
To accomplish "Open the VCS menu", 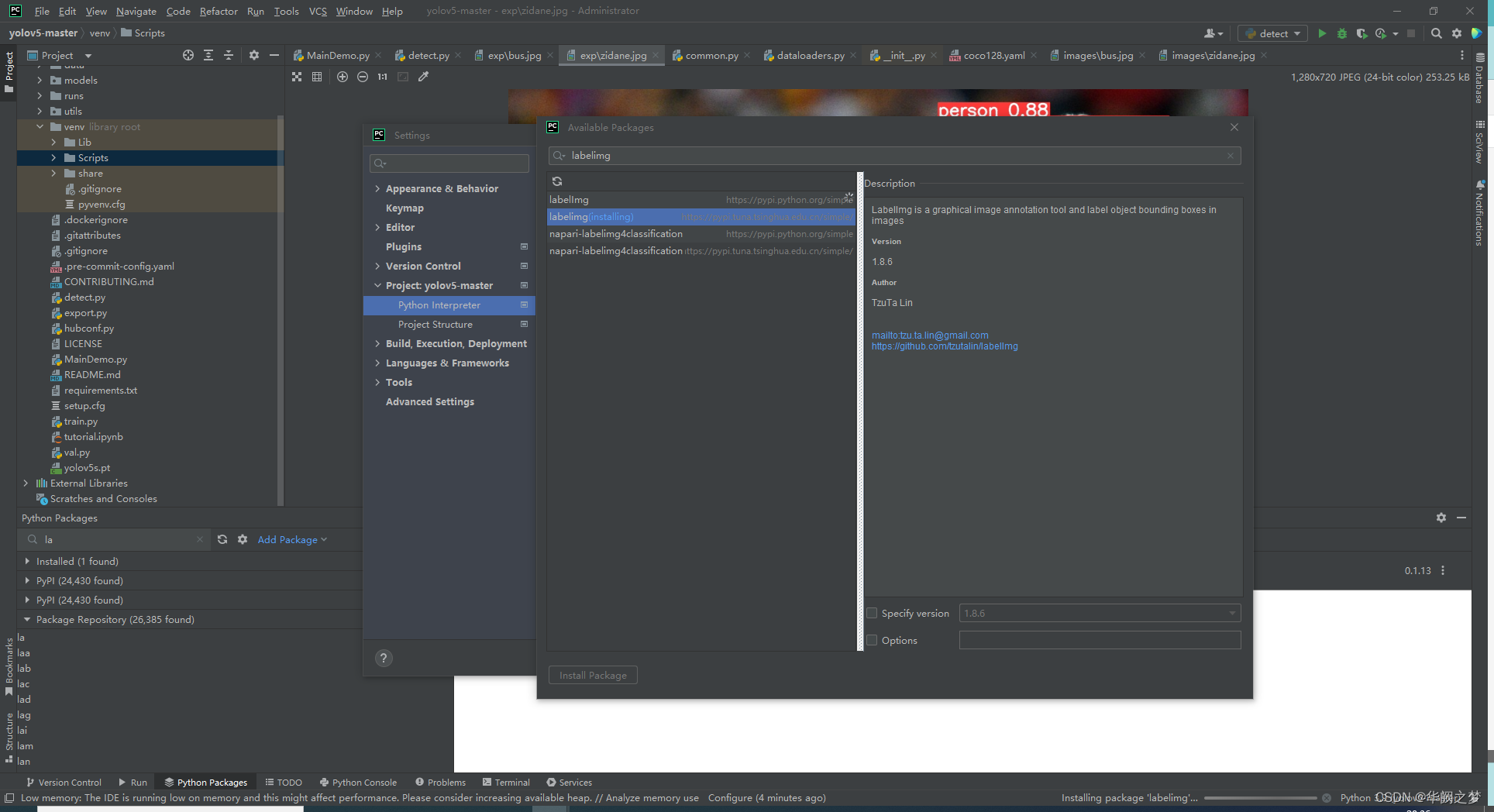I will click(318, 11).
